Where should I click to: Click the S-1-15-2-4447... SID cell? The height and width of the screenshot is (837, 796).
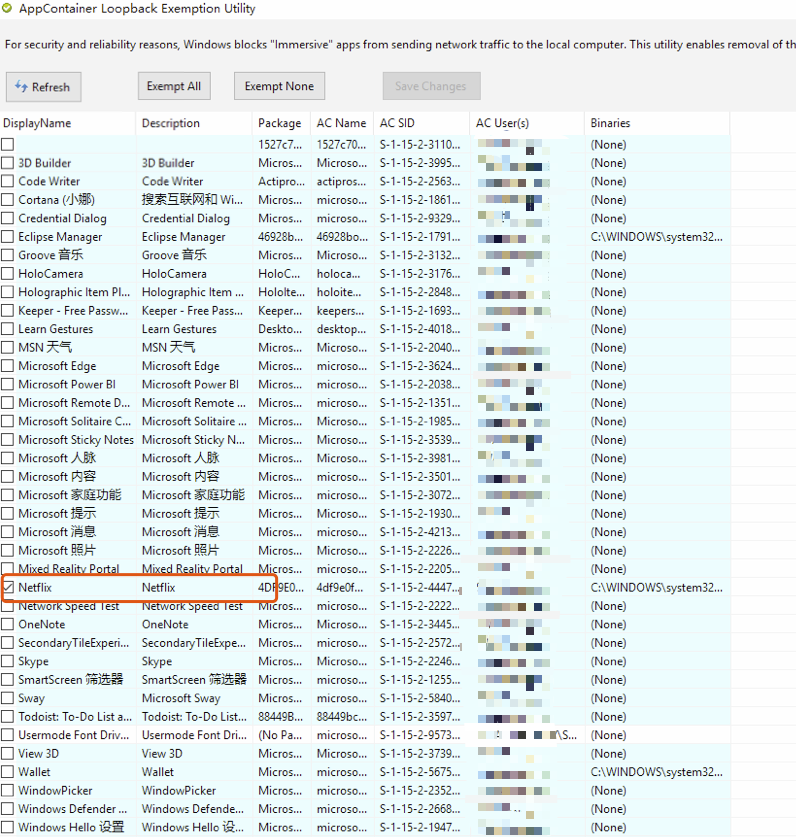click(420, 587)
